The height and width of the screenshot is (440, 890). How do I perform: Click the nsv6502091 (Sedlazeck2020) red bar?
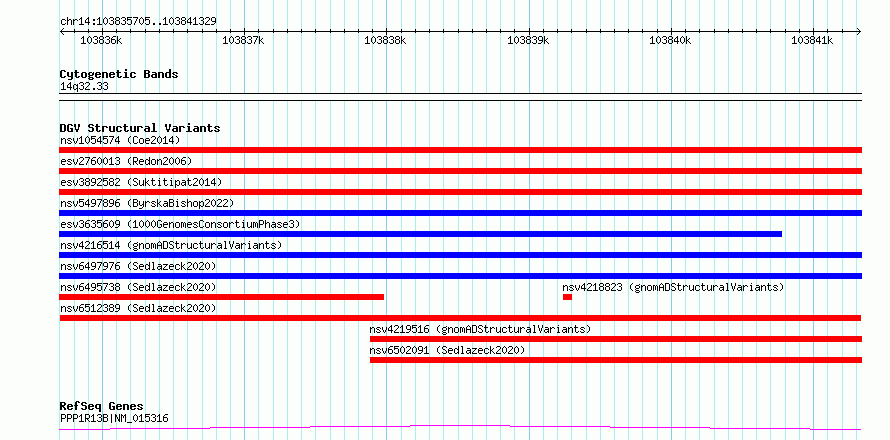click(x=616, y=360)
